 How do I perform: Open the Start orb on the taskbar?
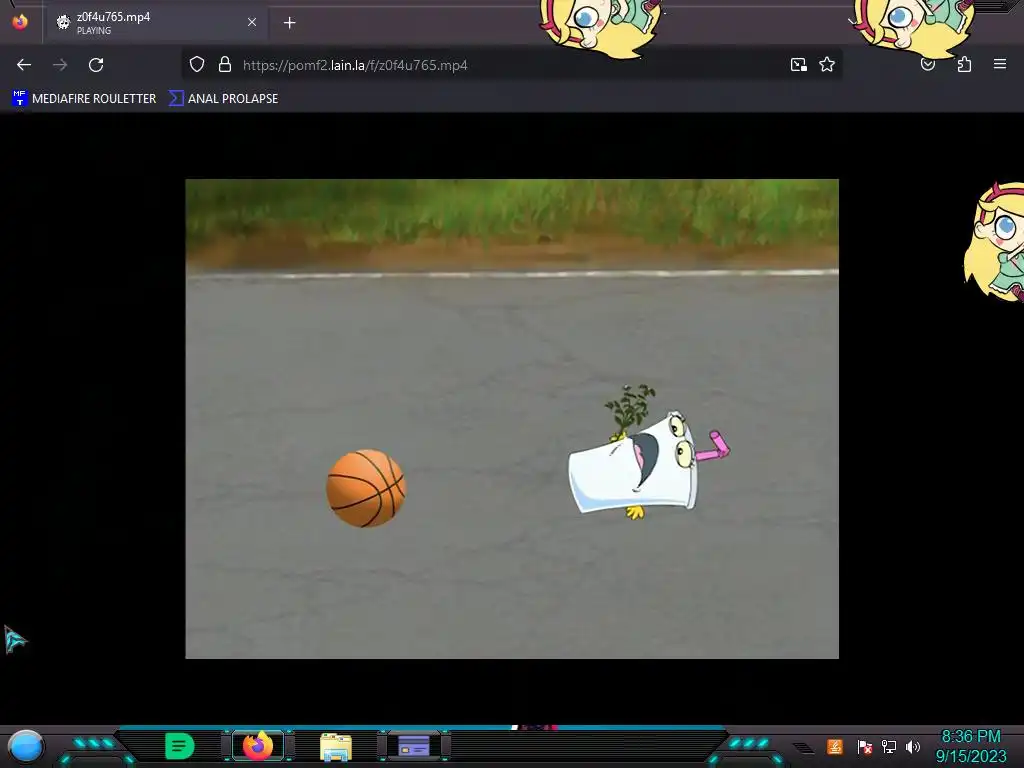(26, 746)
